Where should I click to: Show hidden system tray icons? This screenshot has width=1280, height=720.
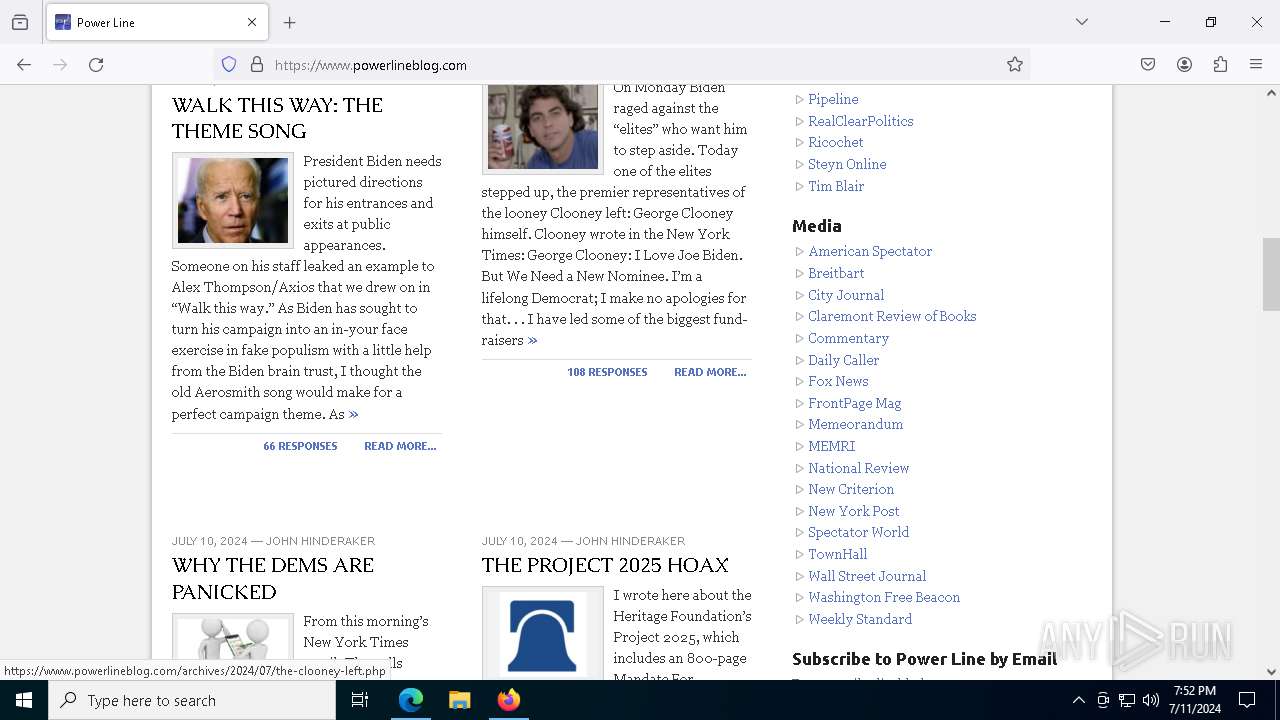click(x=1078, y=700)
